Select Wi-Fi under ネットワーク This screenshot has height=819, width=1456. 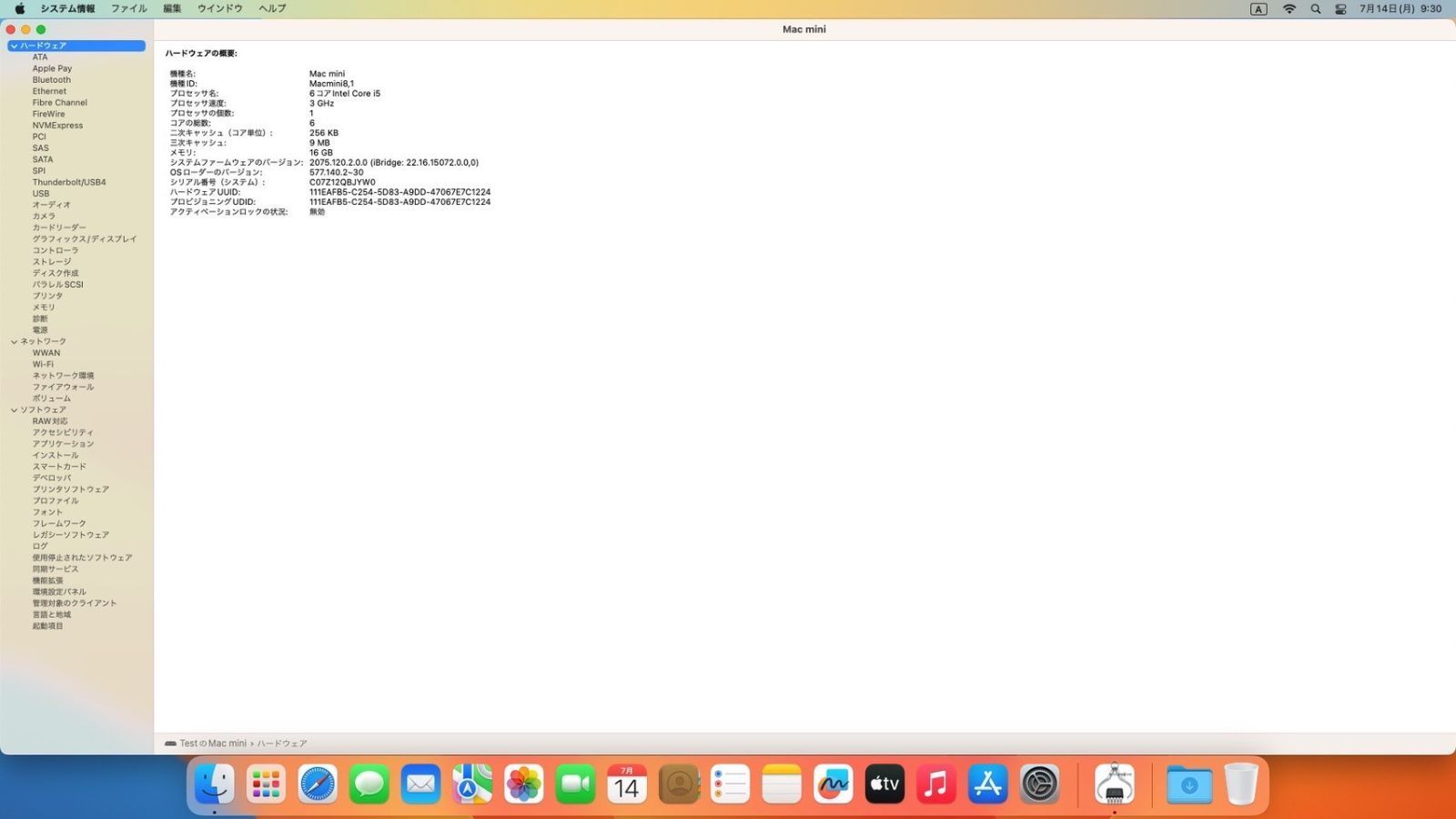pos(43,364)
